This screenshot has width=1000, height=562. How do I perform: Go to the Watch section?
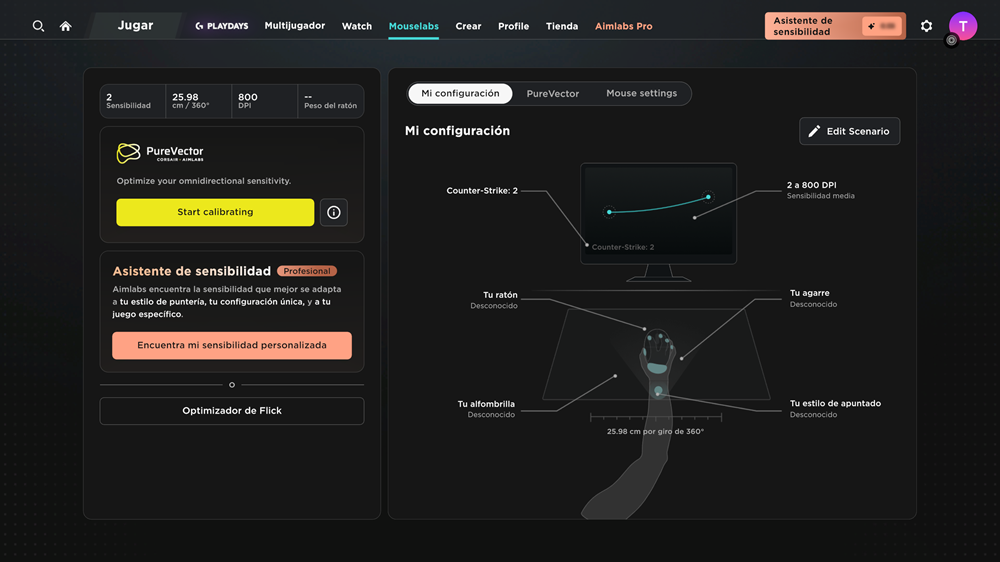(x=357, y=26)
